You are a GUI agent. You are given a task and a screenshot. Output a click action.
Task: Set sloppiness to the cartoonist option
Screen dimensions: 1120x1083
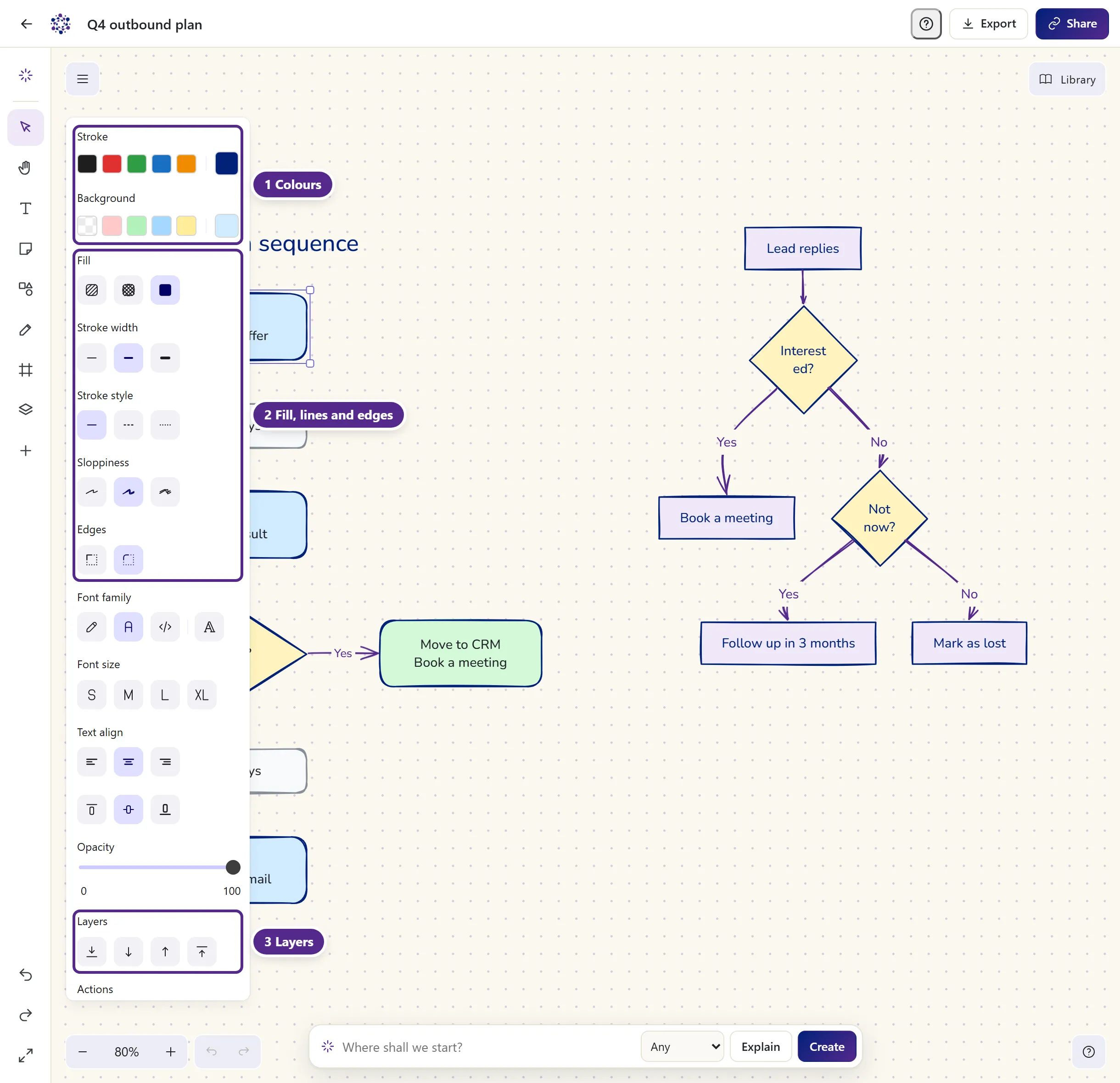[x=165, y=492]
